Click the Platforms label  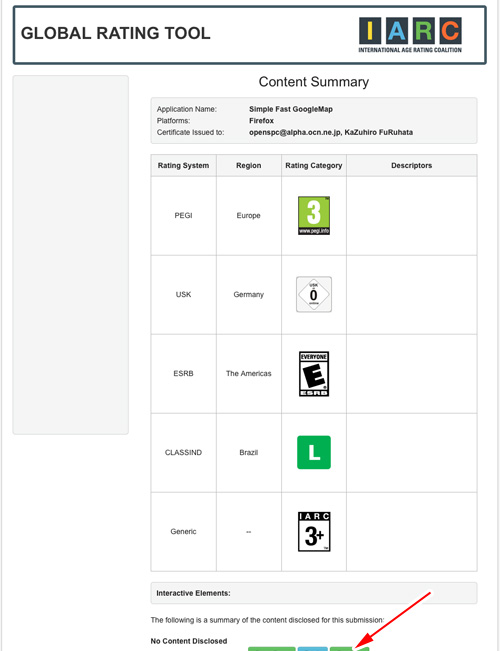pyautogui.click(x=173, y=121)
